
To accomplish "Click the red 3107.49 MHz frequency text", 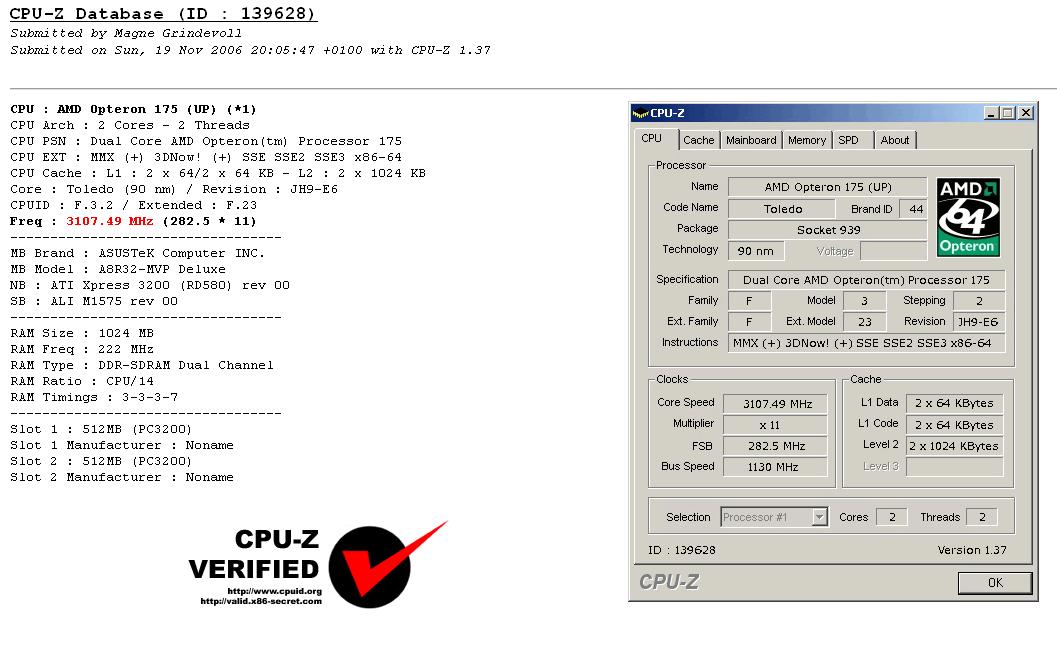I will click(x=109, y=221).
